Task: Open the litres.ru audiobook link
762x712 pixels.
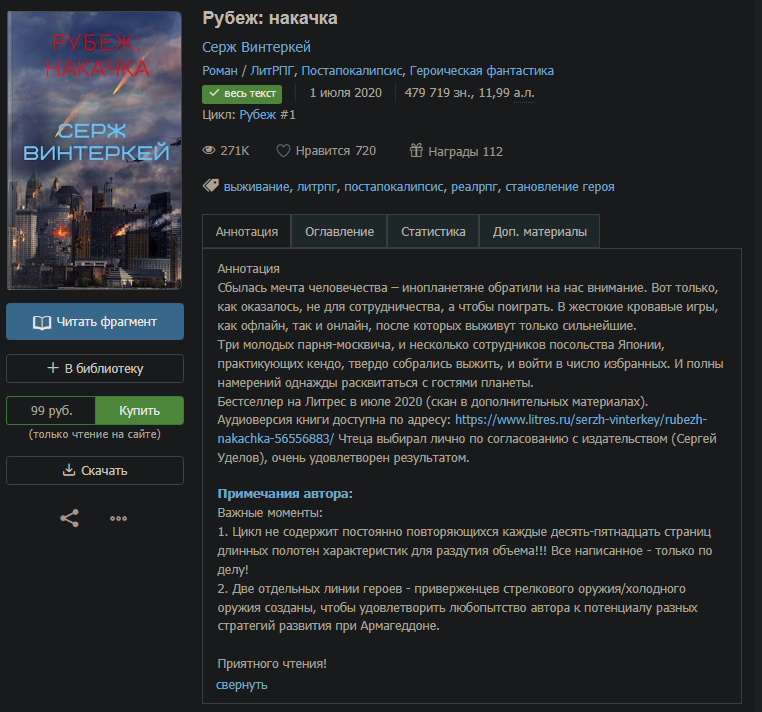Action: pos(581,420)
